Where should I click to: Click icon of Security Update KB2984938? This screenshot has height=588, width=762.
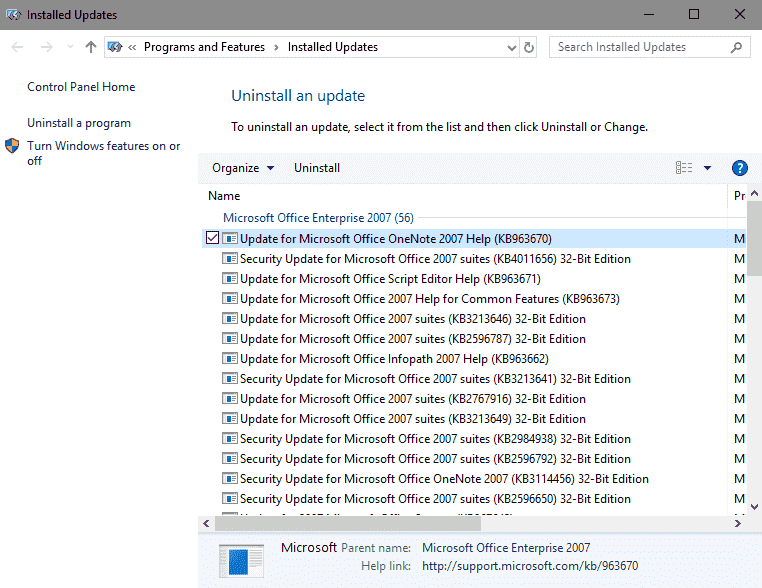click(230, 438)
